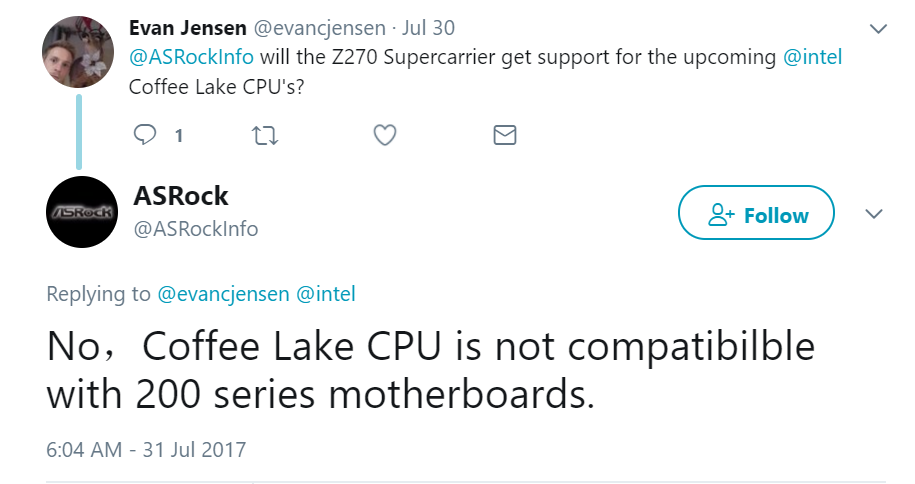Open Evan Jensen's profile picture

(75, 51)
